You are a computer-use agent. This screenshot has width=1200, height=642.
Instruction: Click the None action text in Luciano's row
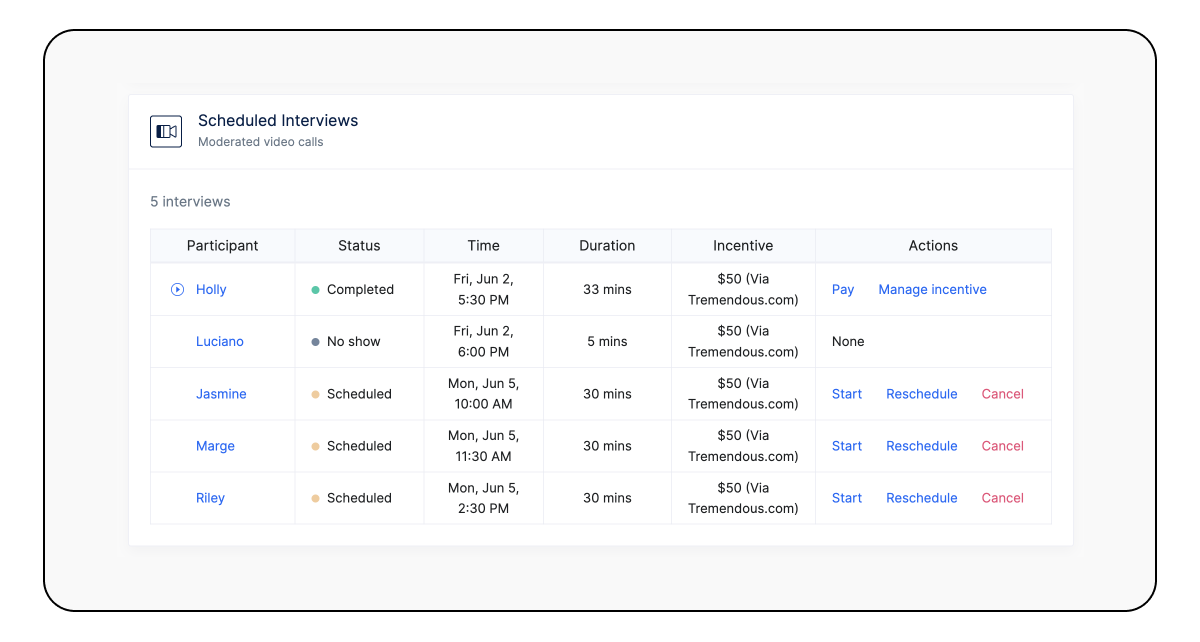pyautogui.click(x=848, y=342)
